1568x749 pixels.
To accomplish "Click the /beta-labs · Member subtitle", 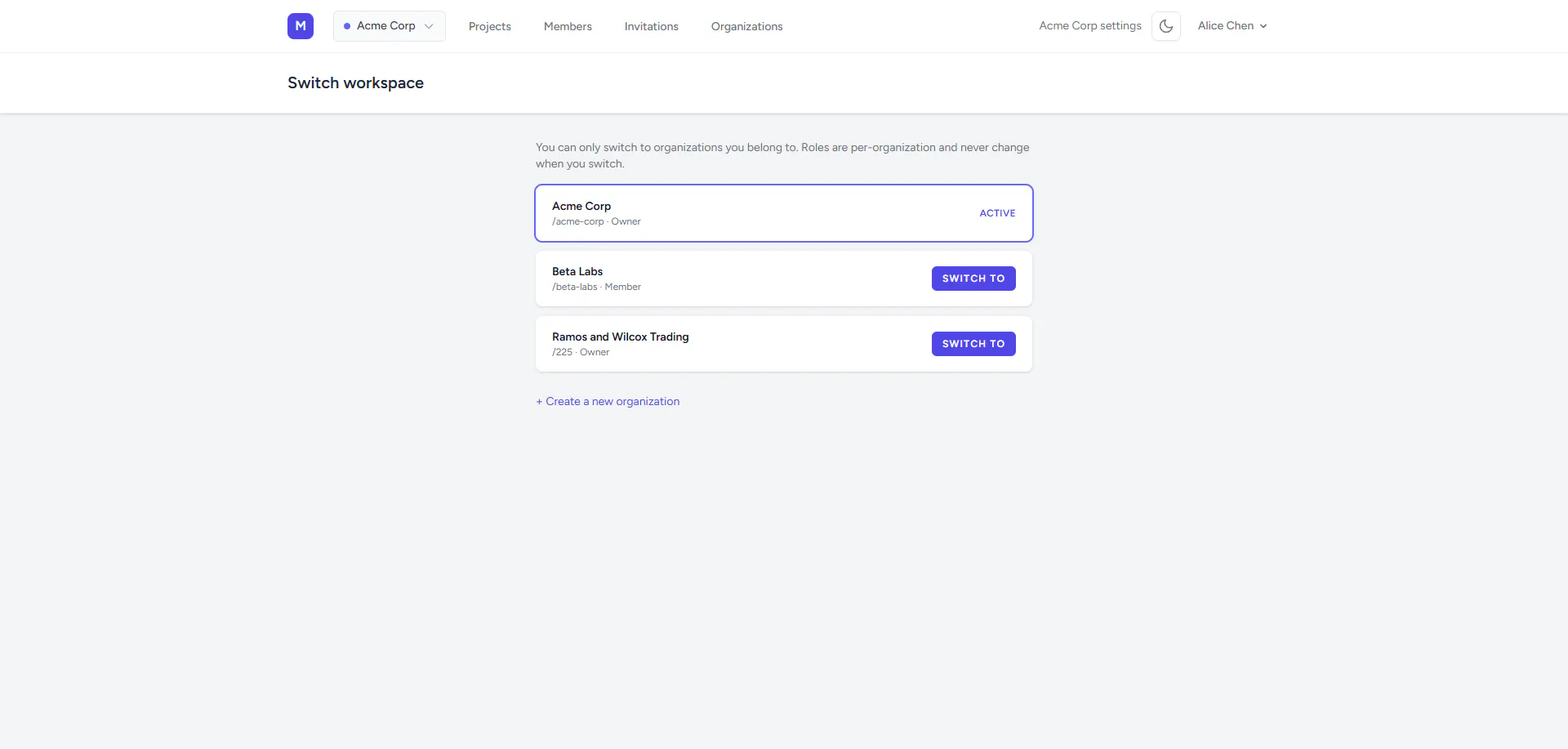I will 596,287.
